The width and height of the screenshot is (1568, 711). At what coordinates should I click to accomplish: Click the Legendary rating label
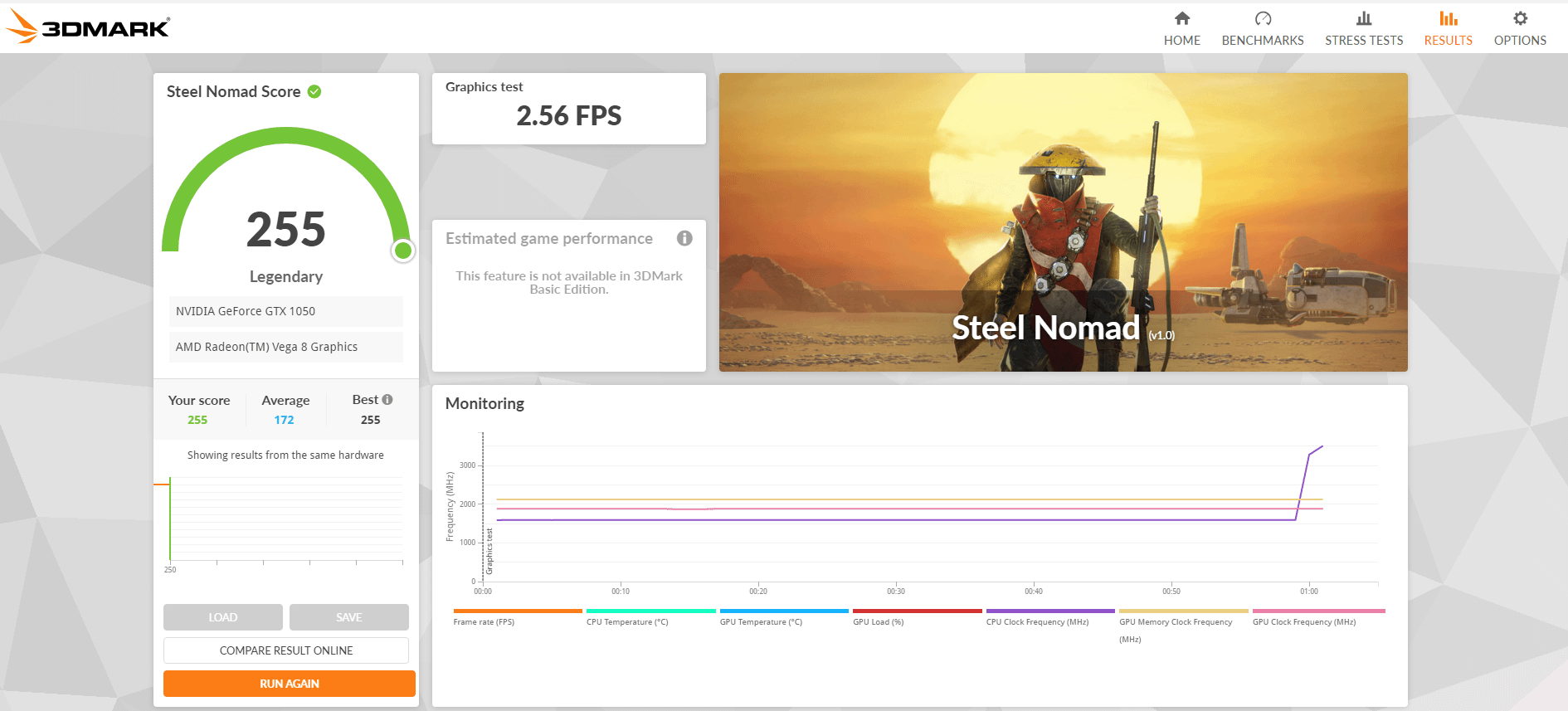pos(286,276)
